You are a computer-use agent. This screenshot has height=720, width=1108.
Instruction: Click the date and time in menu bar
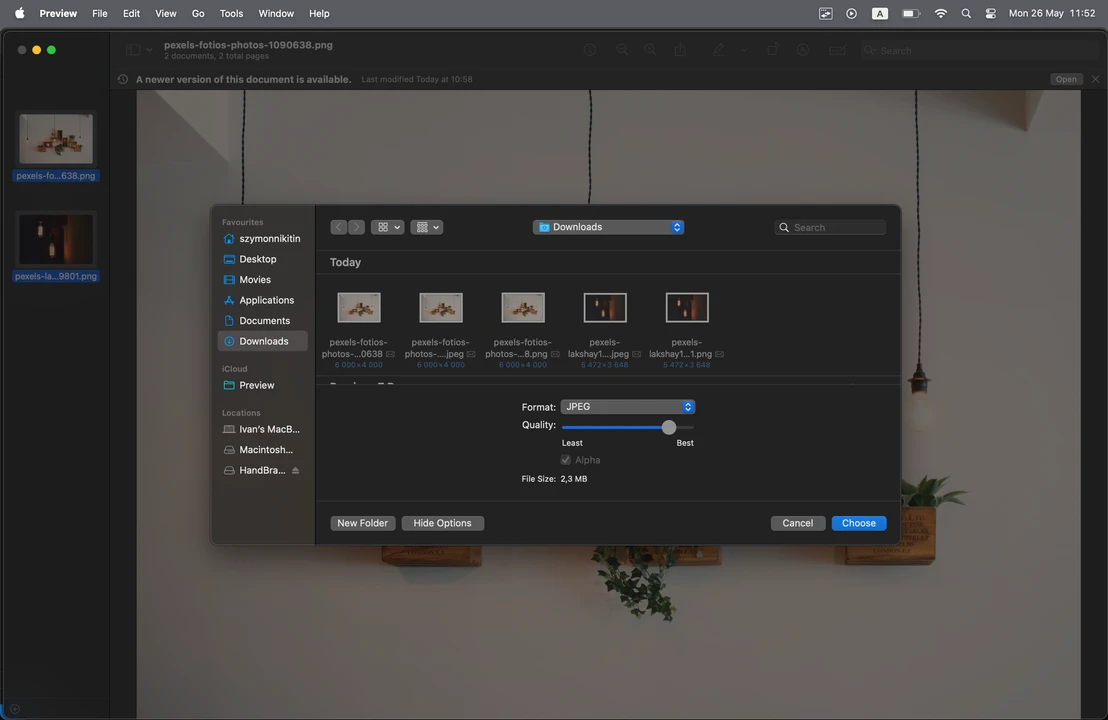[1051, 13]
